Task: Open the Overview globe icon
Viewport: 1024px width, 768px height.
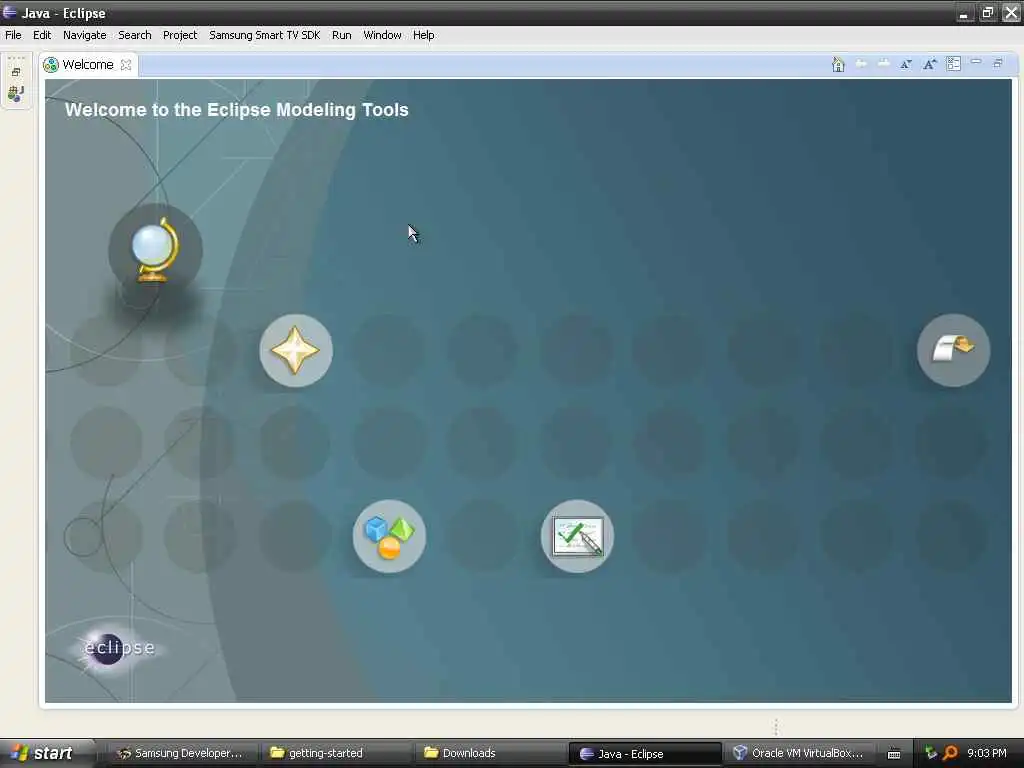Action: coord(155,250)
